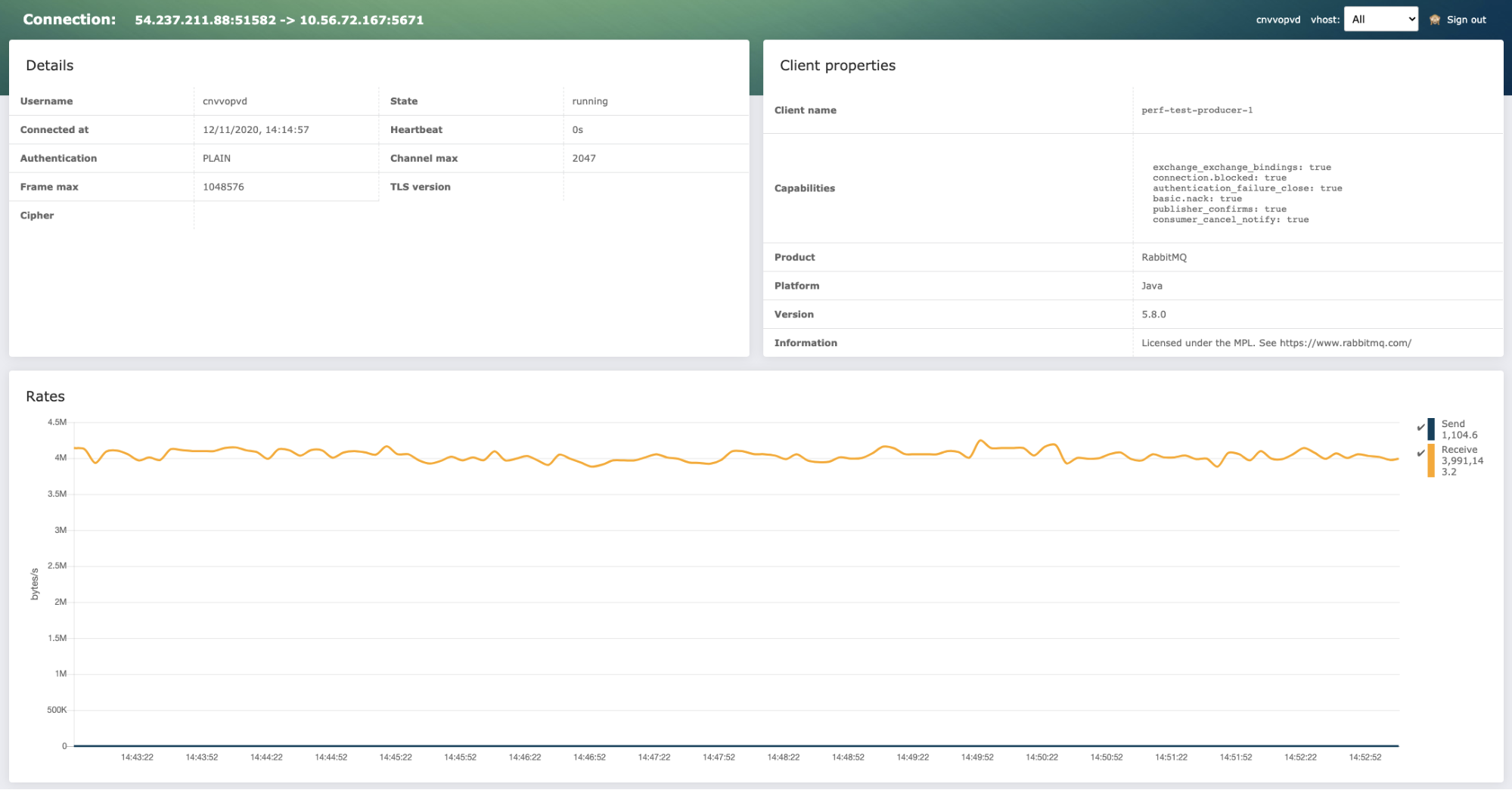Screen dimensions: 1512x790
Task: Select the perf-test-producer-1 client name value
Action: point(1197,110)
